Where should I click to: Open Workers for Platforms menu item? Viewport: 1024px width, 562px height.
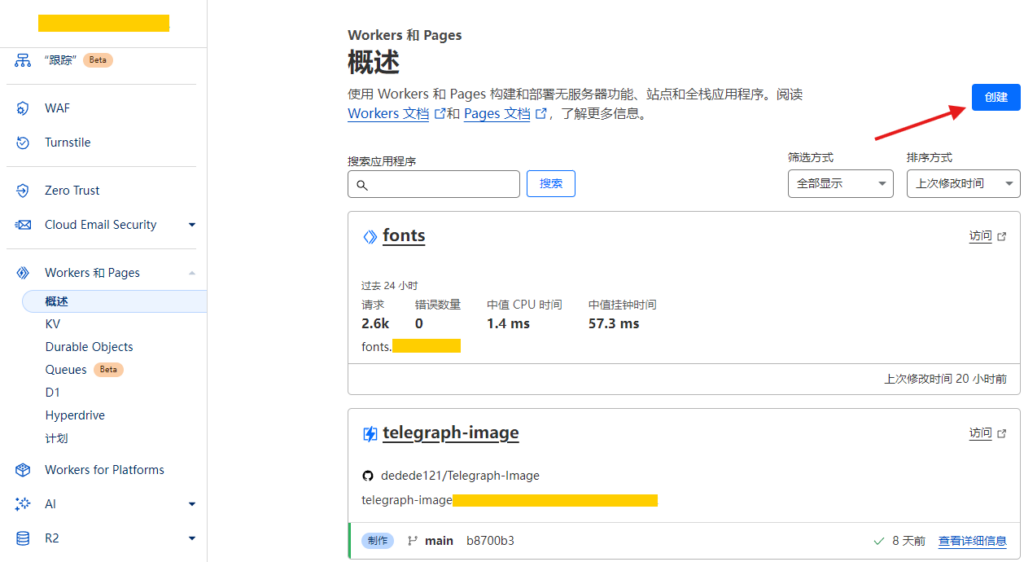pos(104,470)
